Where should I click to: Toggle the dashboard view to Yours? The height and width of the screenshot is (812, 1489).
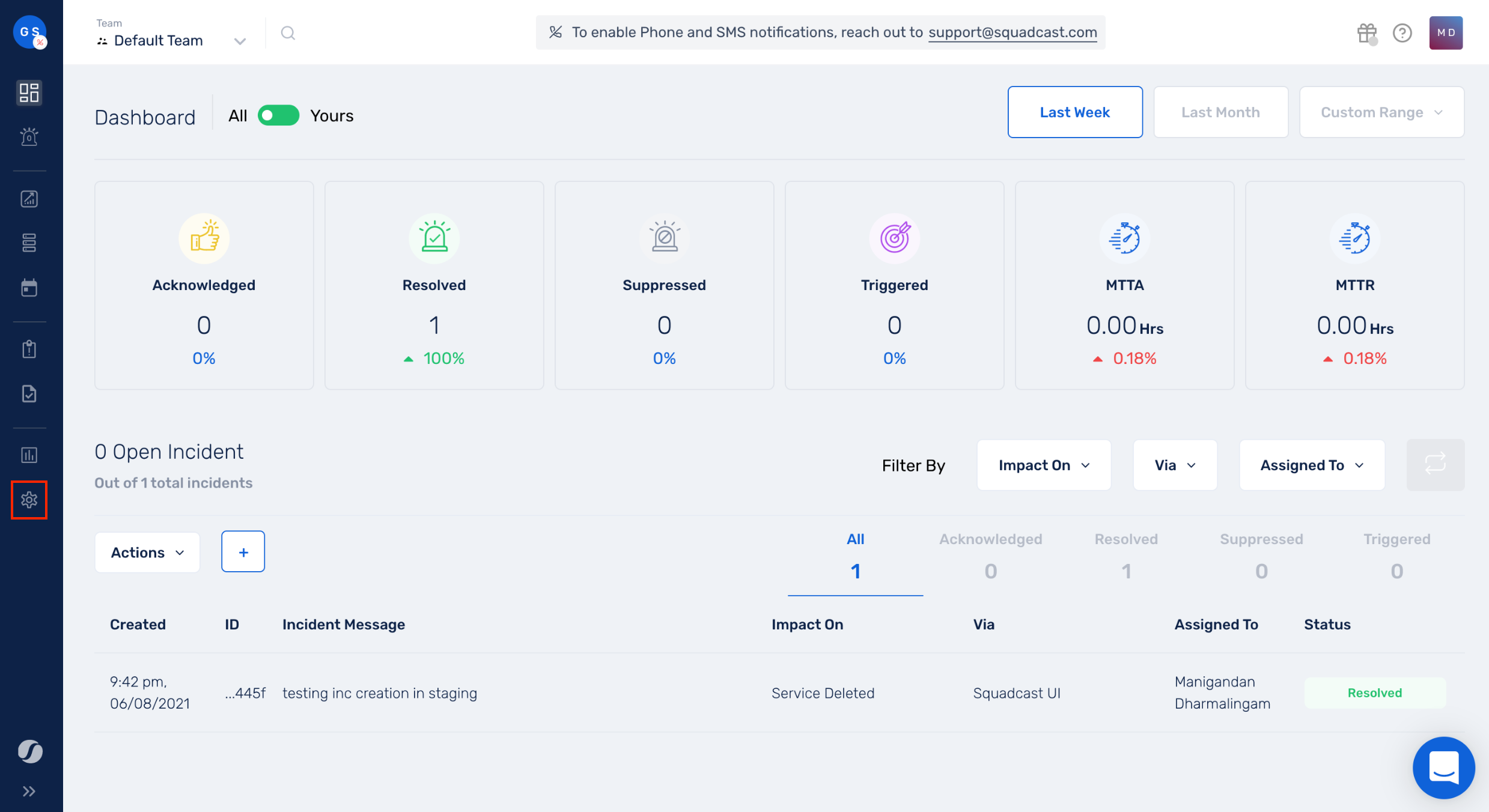(279, 115)
